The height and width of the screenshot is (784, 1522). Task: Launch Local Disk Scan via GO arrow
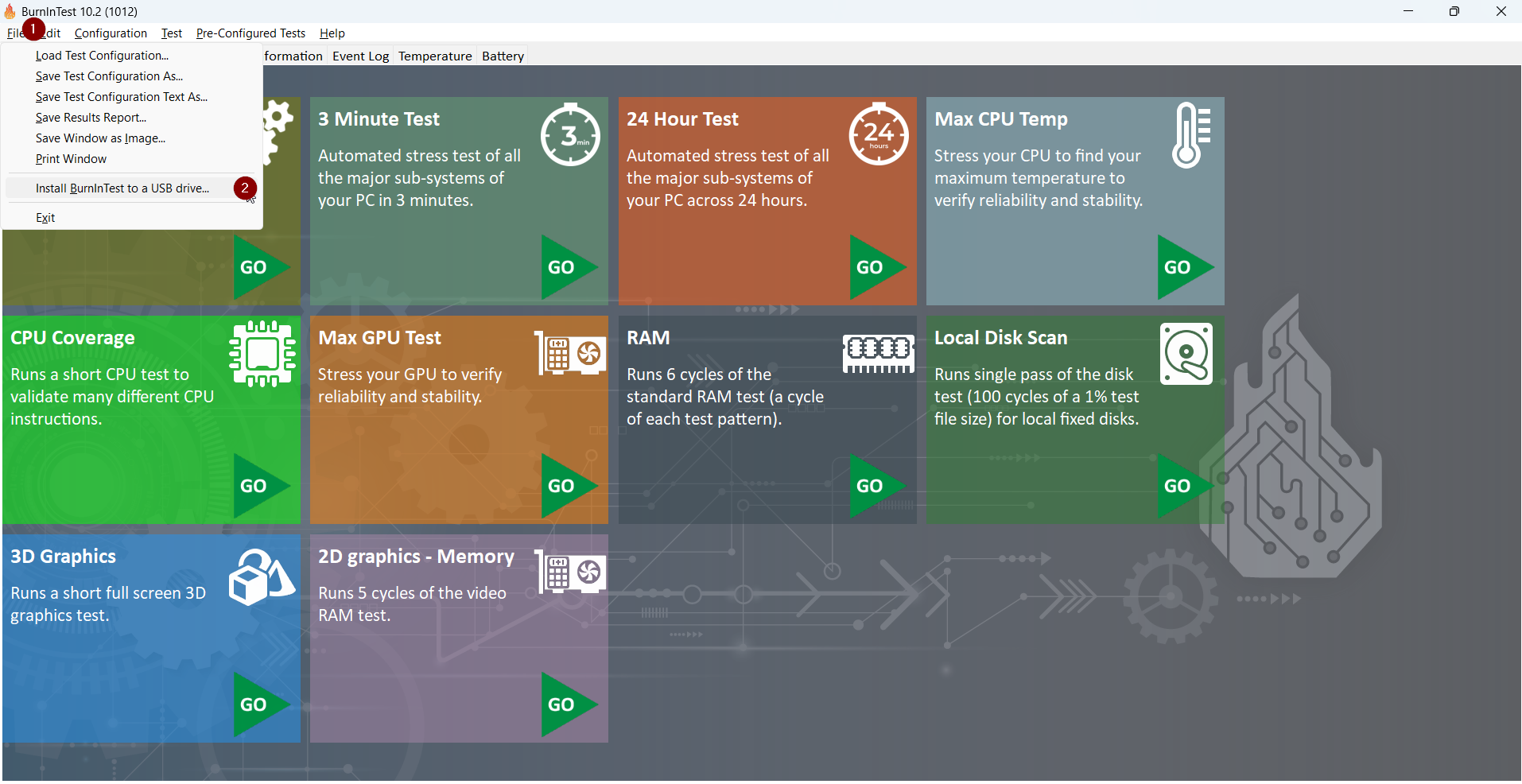coord(1185,486)
